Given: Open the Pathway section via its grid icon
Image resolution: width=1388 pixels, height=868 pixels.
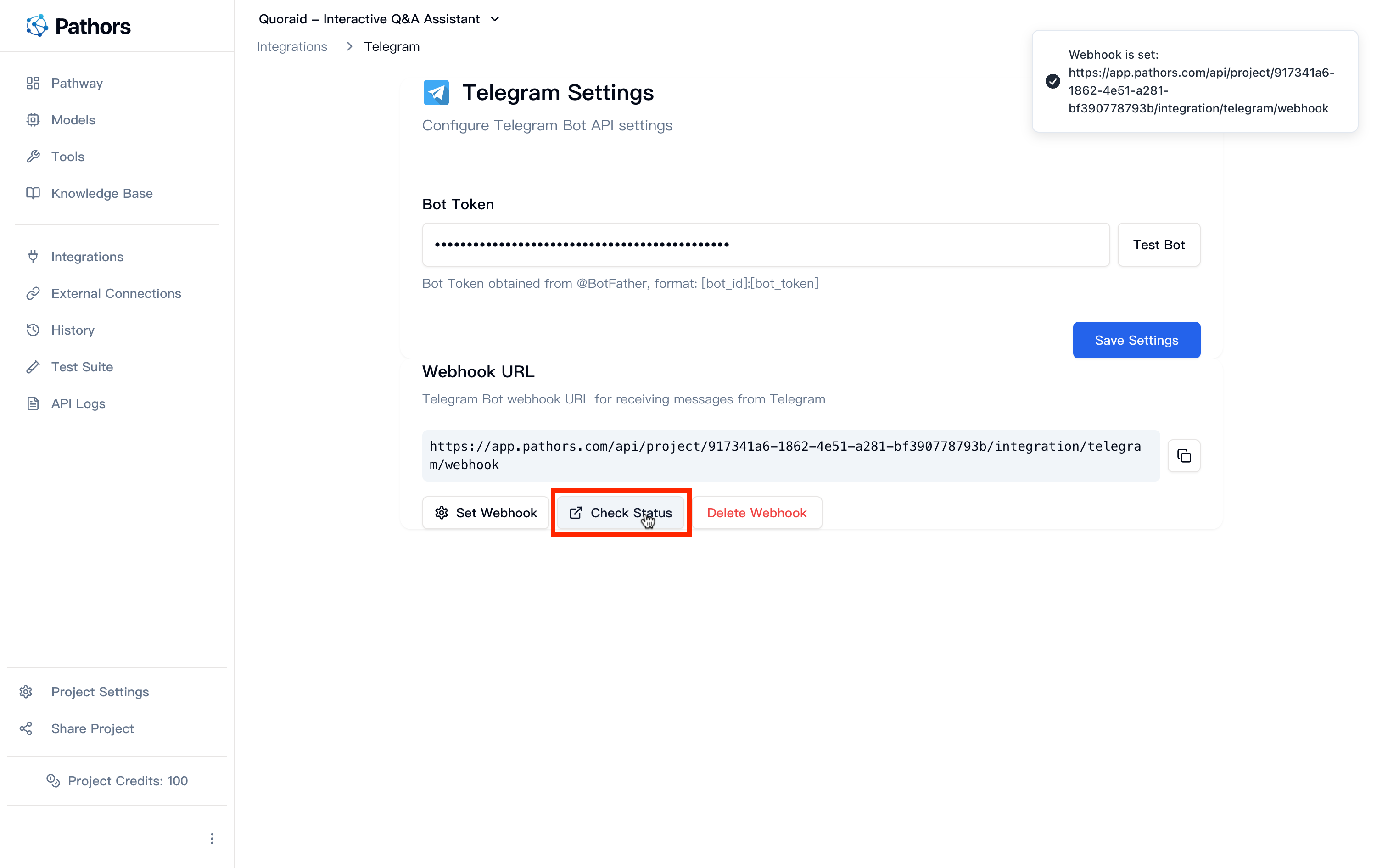Looking at the screenshot, I should (x=33, y=83).
